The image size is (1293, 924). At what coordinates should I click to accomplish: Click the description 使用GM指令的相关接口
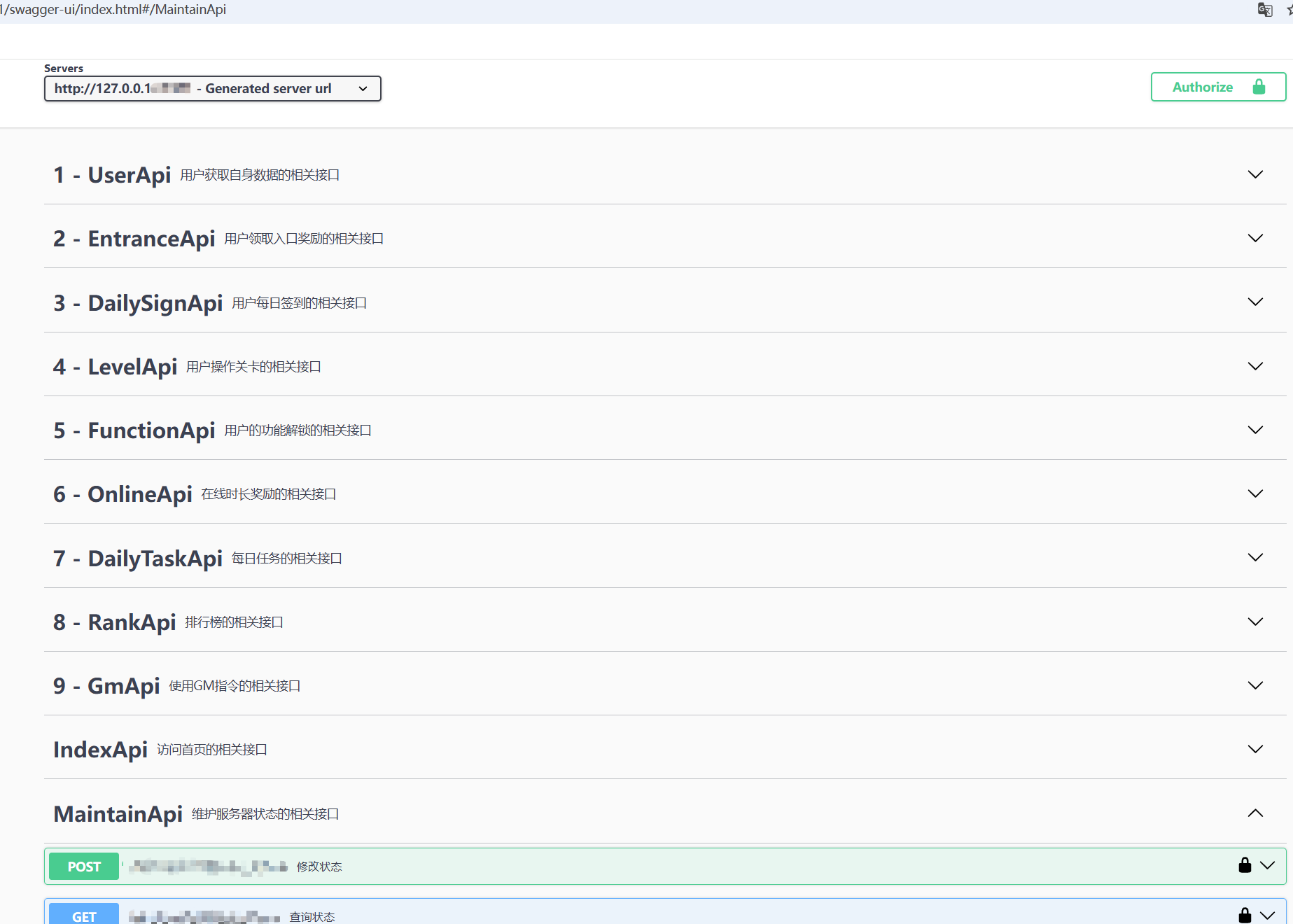point(235,686)
